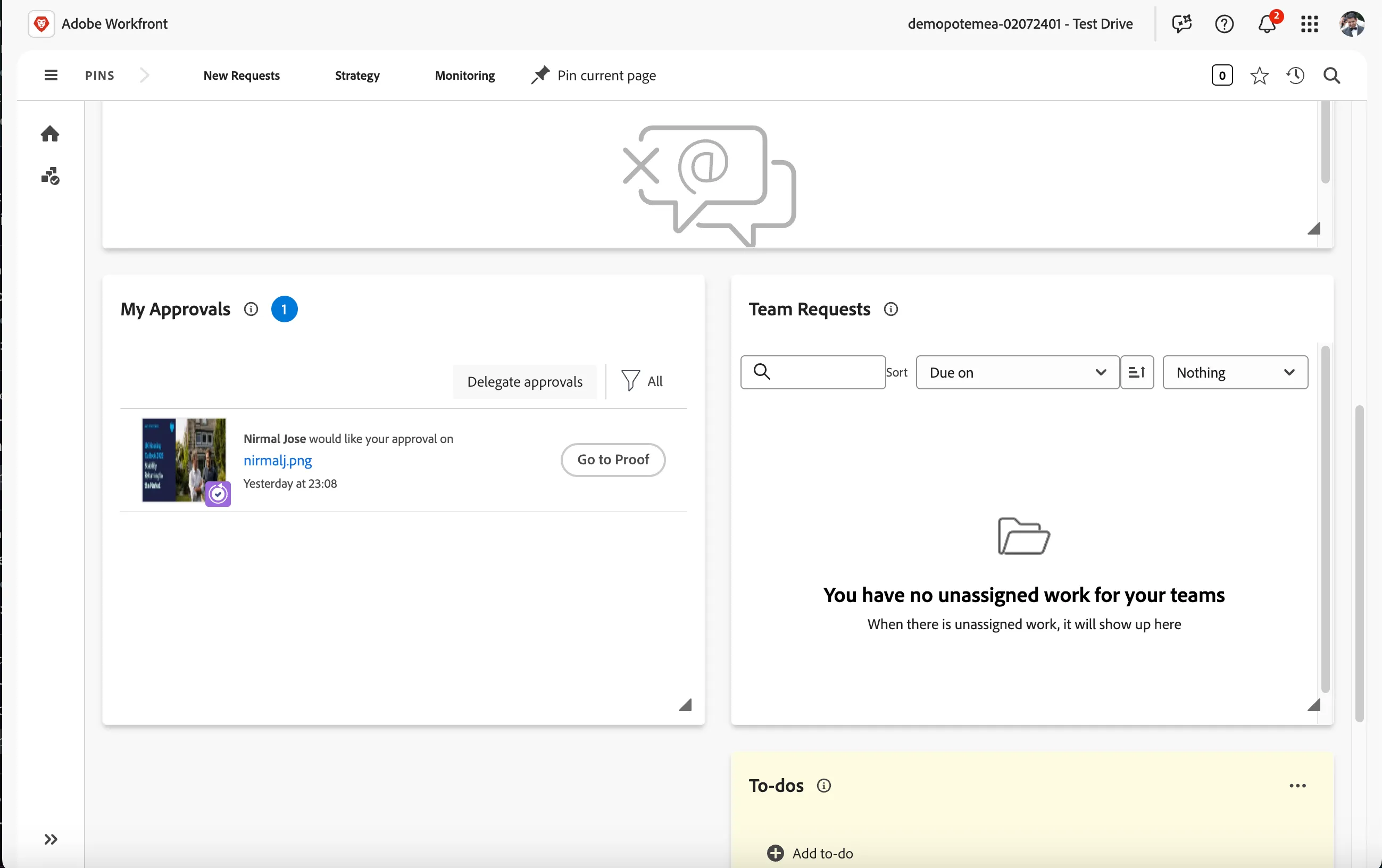Image resolution: width=1382 pixels, height=868 pixels.
Task: Click the Team Requests search field
Action: point(813,372)
